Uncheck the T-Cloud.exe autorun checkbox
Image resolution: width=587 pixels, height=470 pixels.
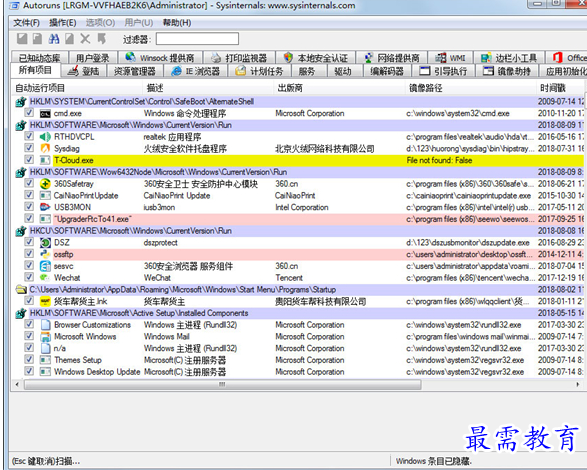[x=29, y=160]
